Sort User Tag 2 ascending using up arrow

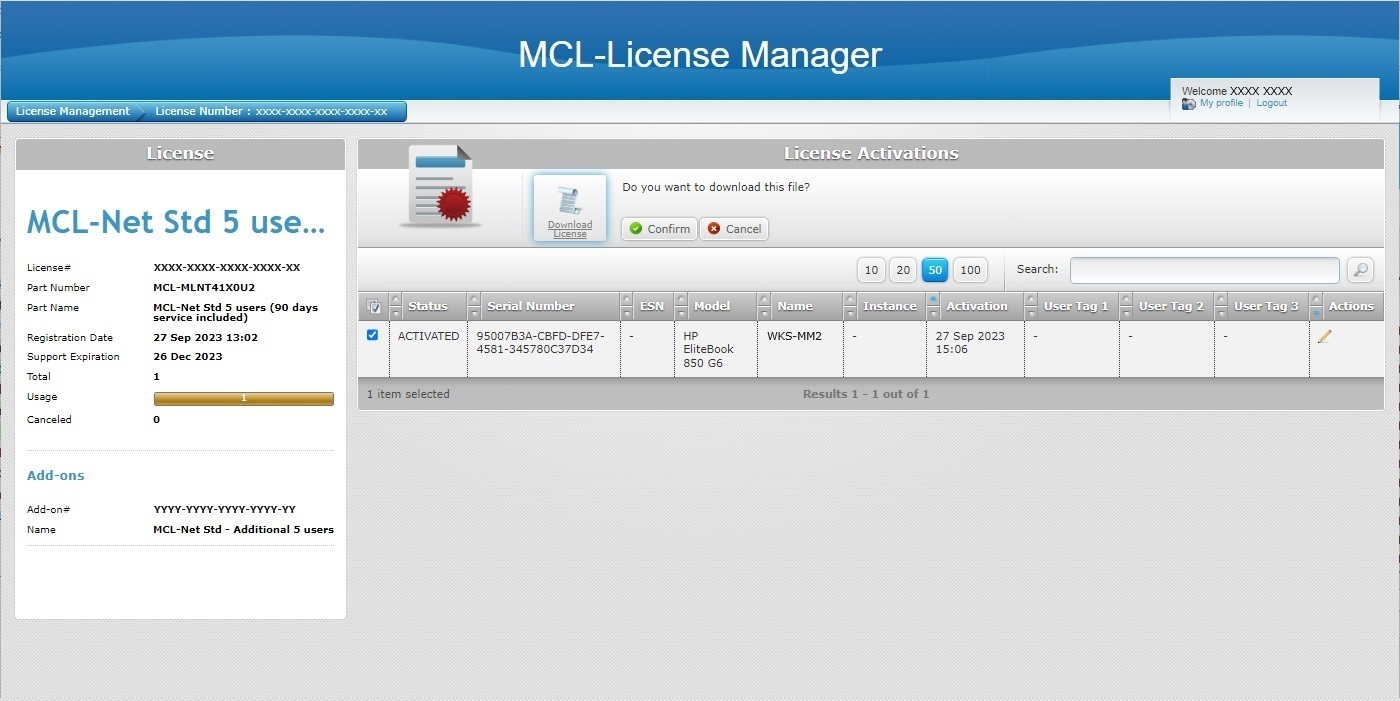coord(1126,299)
